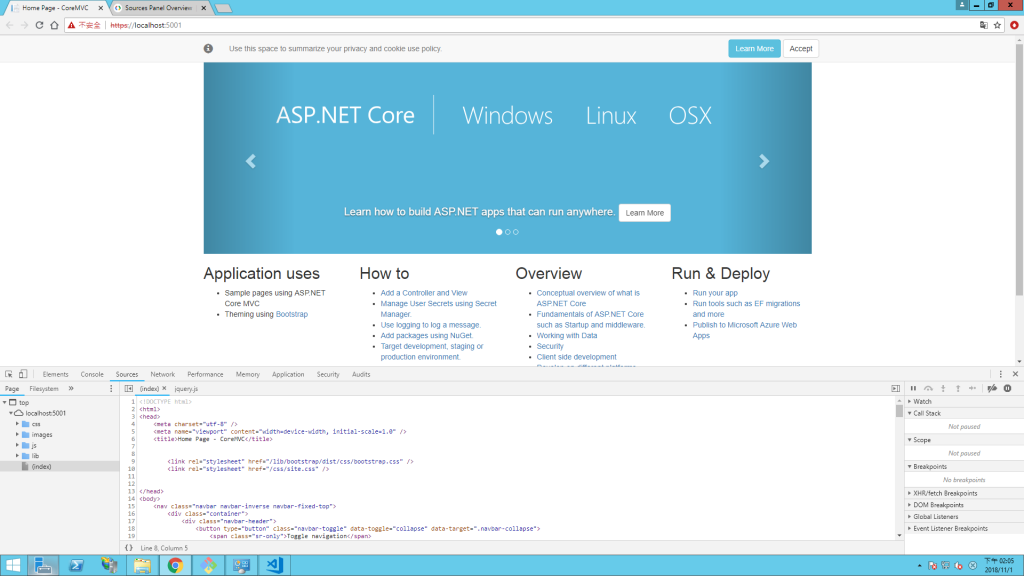Switch to the jquery.js editor tab
This screenshot has height=576, width=1024.
[x=186, y=389]
